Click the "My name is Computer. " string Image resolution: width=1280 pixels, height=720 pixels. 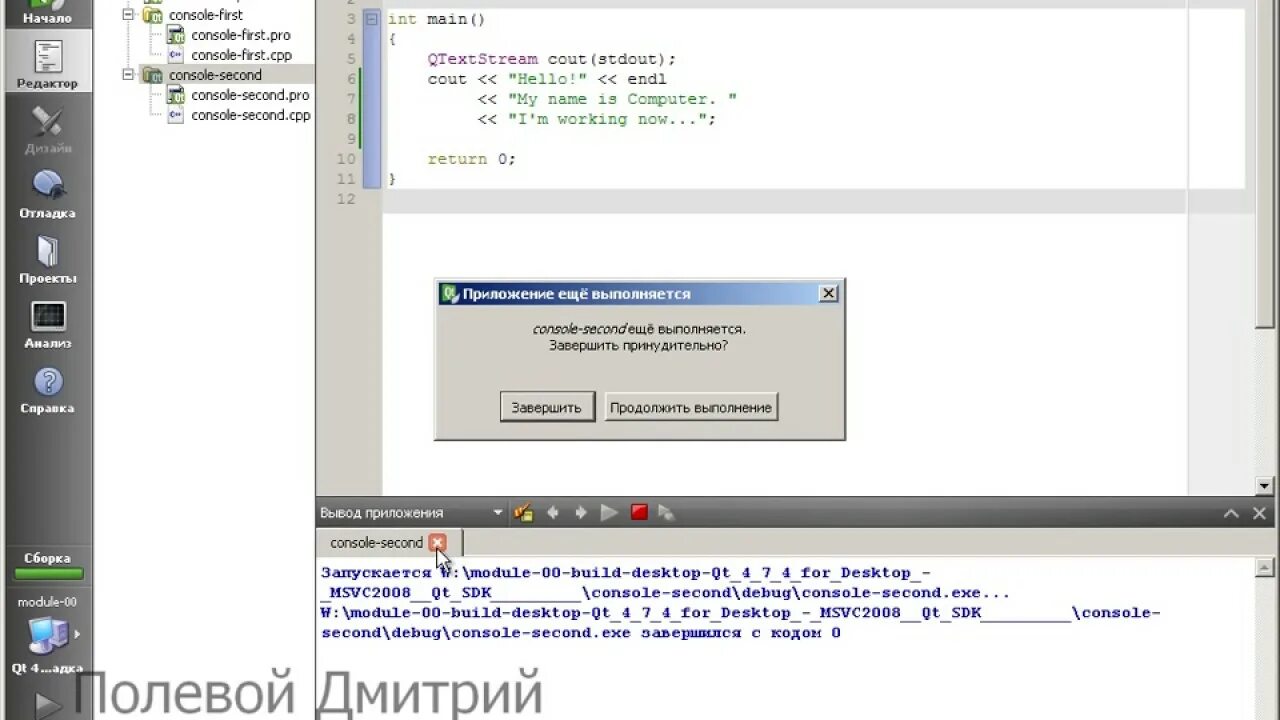click(622, 99)
